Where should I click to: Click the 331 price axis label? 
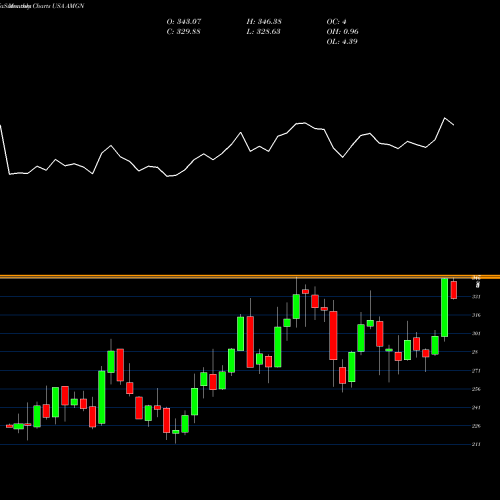(476, 297)
